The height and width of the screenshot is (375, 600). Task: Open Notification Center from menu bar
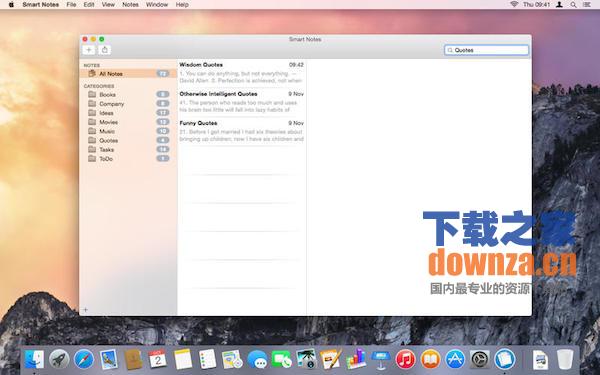[x=587, y=5]
